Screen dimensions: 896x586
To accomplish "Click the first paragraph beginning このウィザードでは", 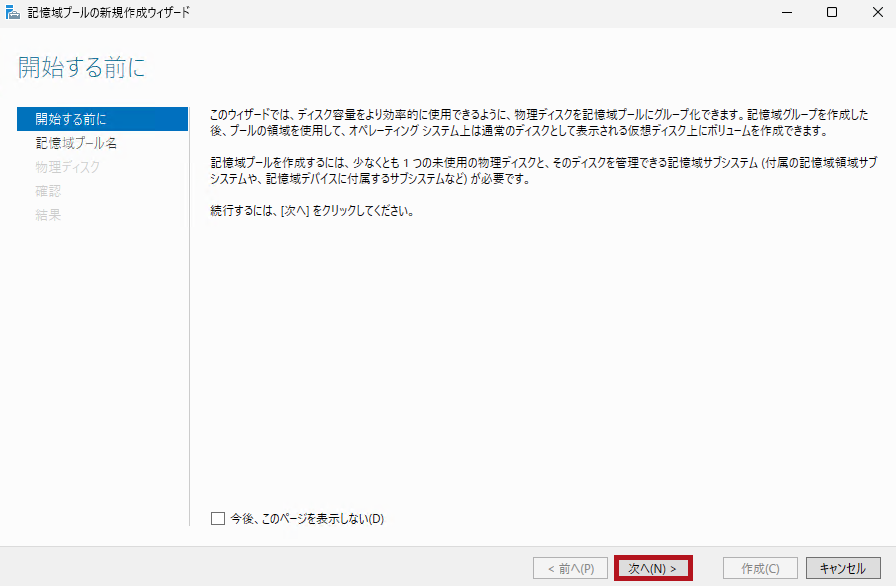I will tap(538, 124).
